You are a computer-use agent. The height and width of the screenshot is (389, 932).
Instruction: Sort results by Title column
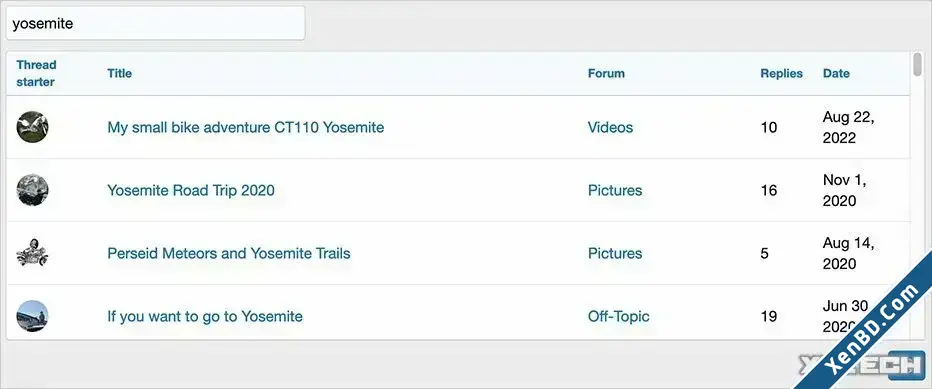pyautogui.click(x=119, y=73)
